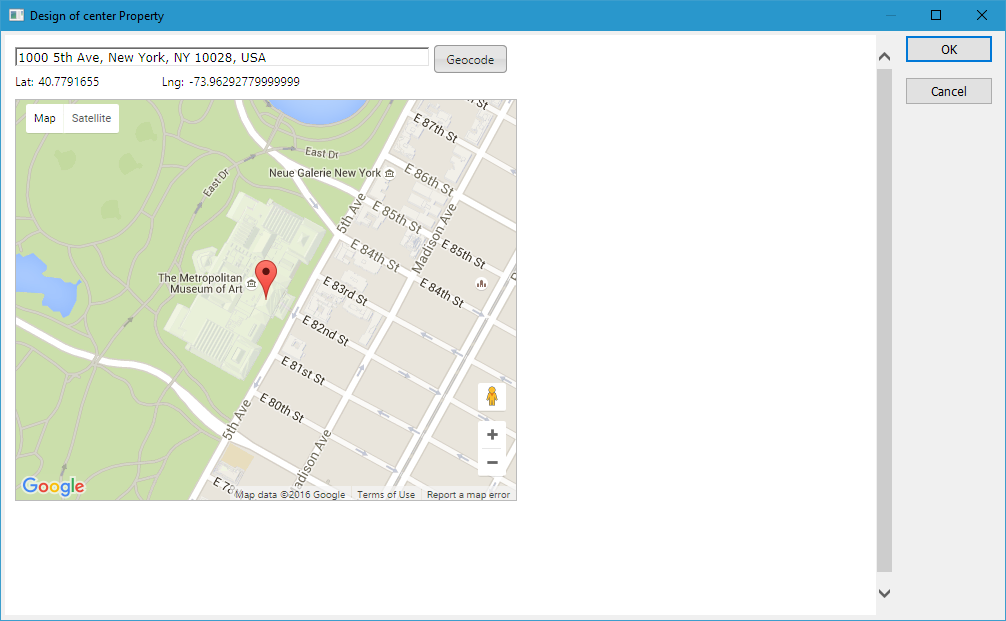Maximize the Design of center Property window
This screenshot has width=1006, height=621.
[x=936, y=15]
